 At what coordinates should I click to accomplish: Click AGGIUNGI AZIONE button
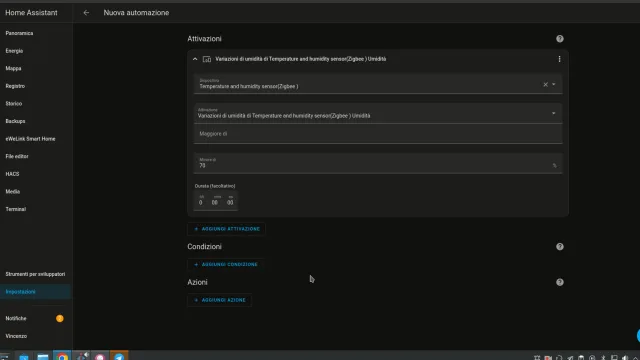click(x=220, y=300)
